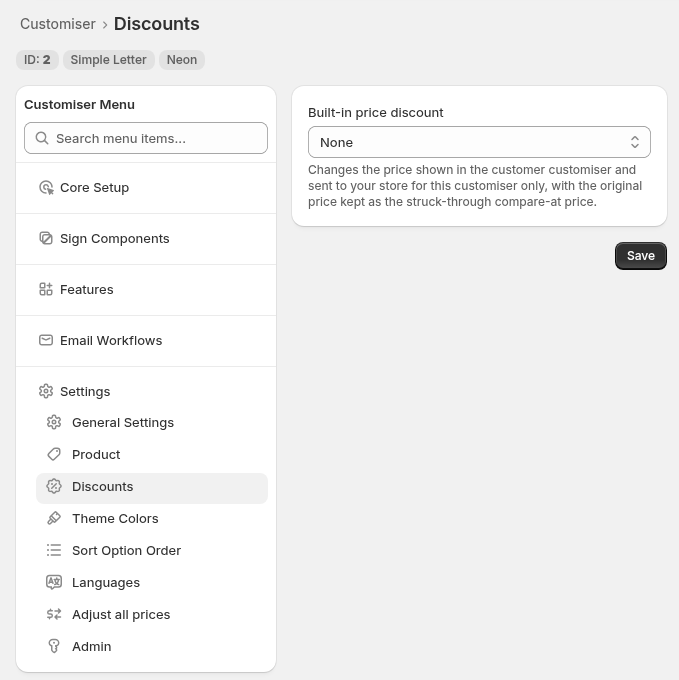Click the Product tag icon
The image size is (679, 680).
[54, 454]
